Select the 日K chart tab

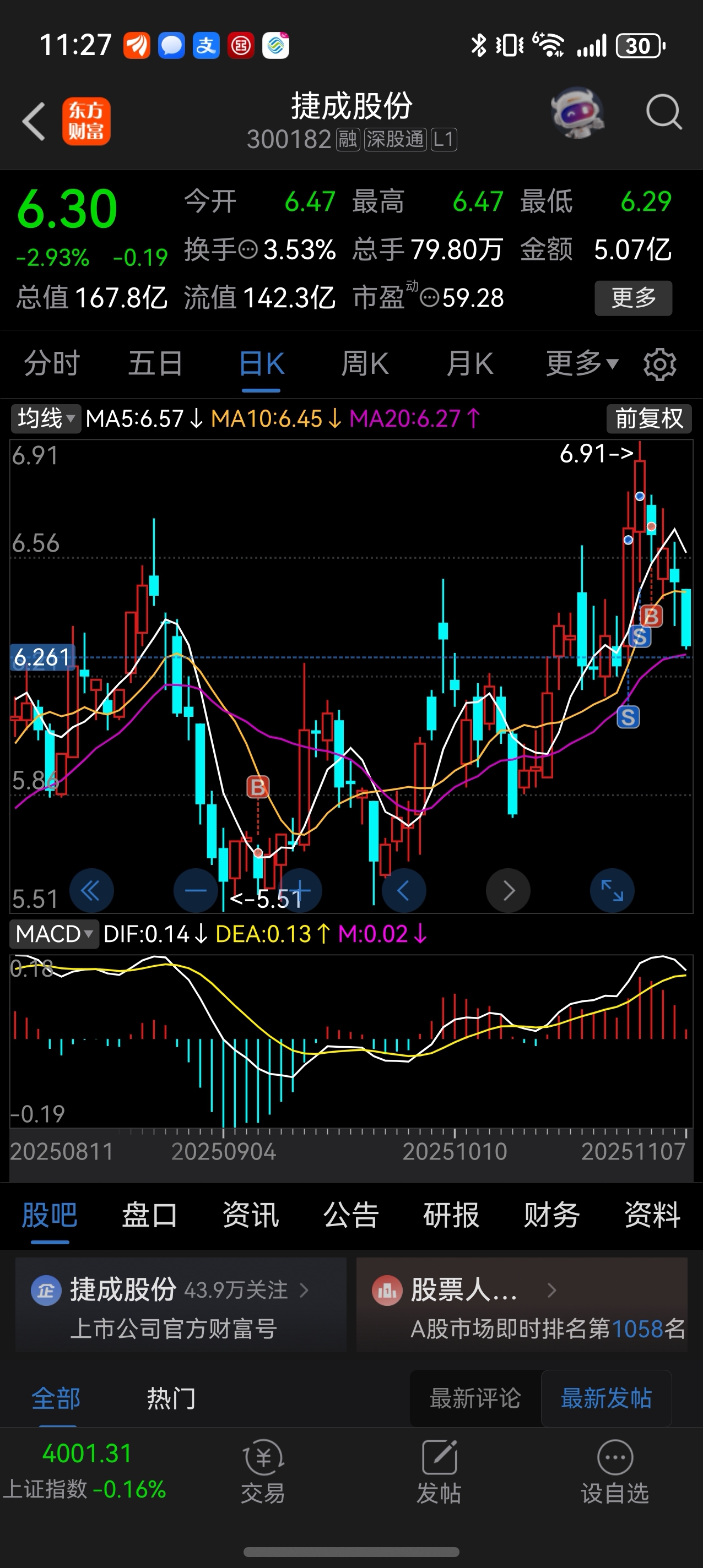[261, 364]
